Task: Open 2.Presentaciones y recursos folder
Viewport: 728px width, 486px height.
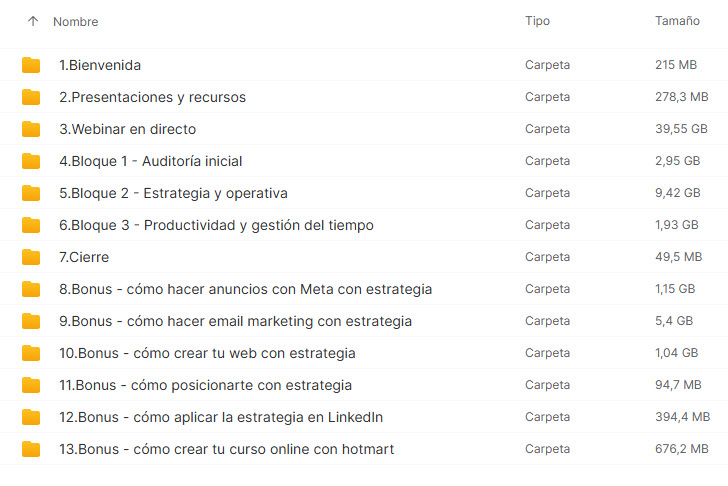Action: click(x=152, y=97)
